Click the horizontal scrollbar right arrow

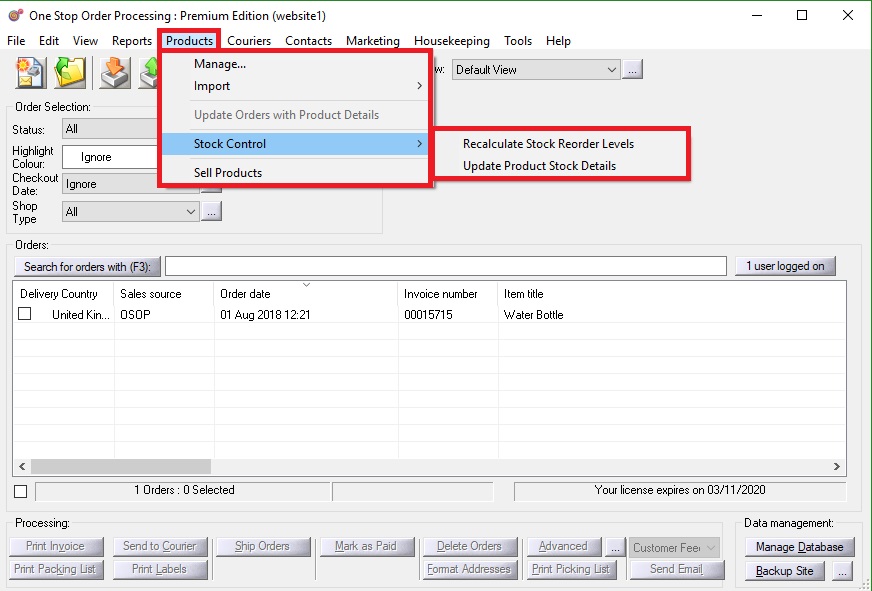837,466
